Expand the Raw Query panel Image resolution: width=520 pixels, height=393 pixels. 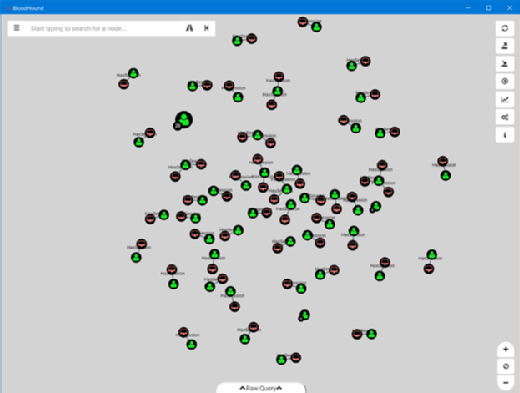point(261,388)
